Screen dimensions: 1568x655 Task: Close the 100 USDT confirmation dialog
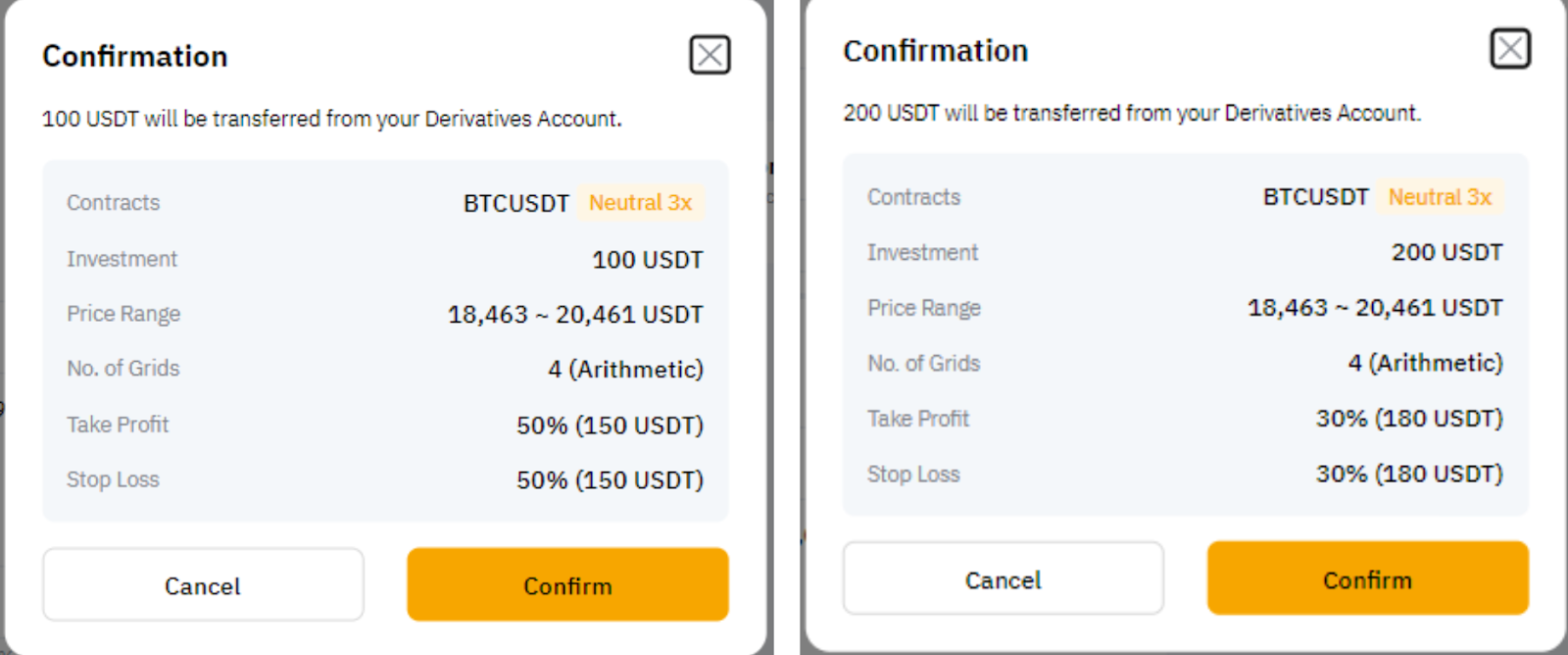click(x=710, y=55)
